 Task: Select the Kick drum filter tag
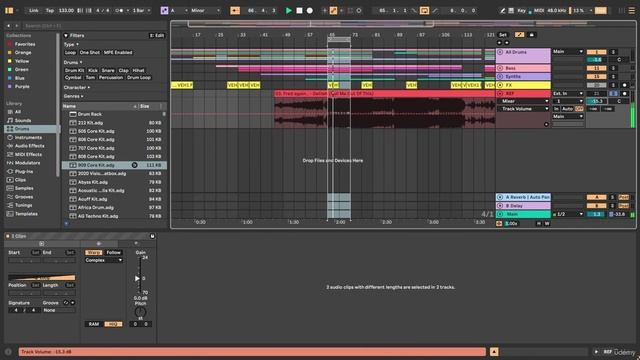[93, 71]
